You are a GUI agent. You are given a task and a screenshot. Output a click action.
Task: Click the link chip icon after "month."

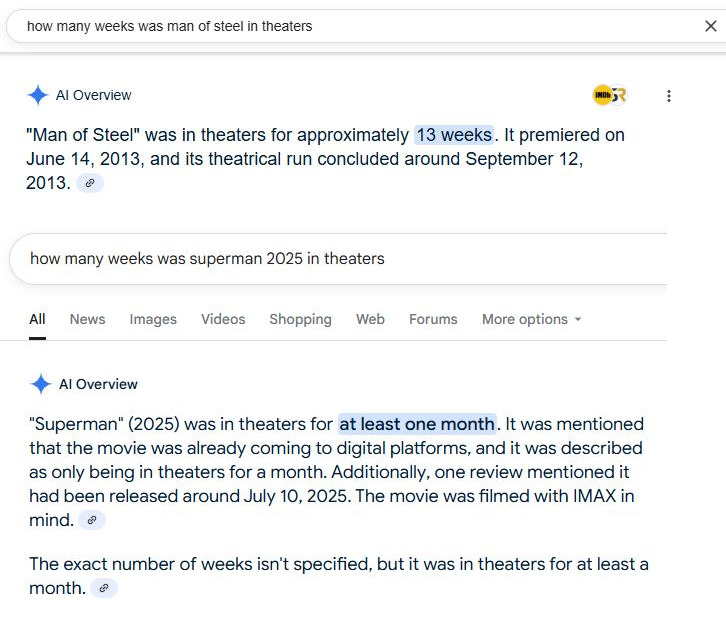104,588
